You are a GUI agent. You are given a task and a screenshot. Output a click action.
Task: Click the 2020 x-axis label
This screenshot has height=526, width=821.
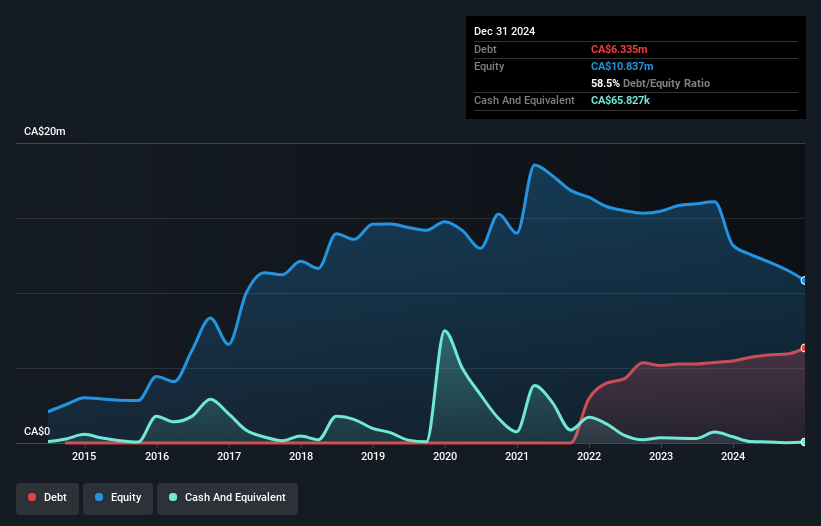pyautogui.click(x=445, y=456)
